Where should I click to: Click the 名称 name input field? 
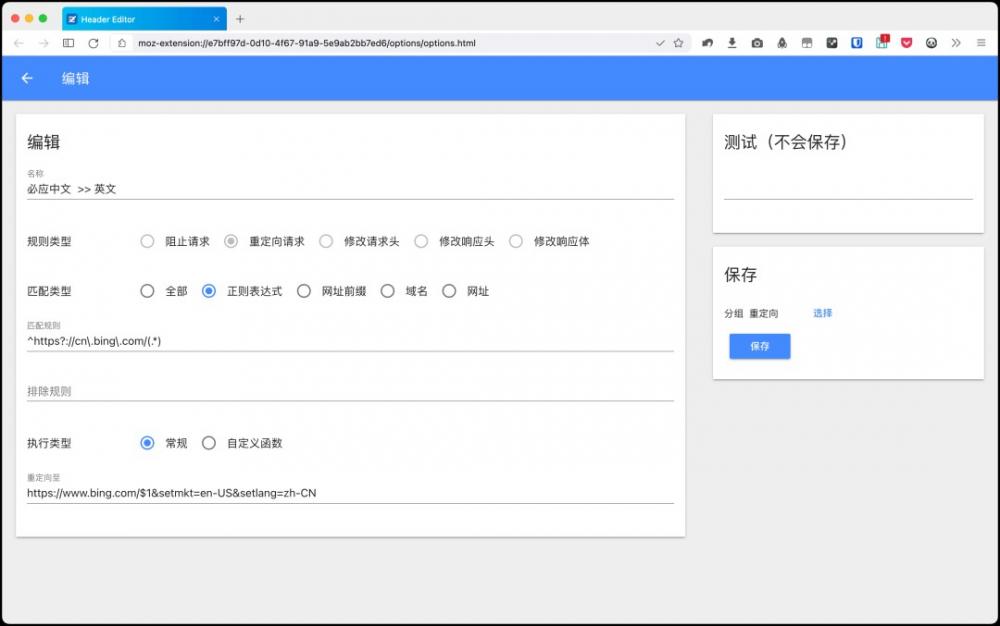click(x=350, y=189)
